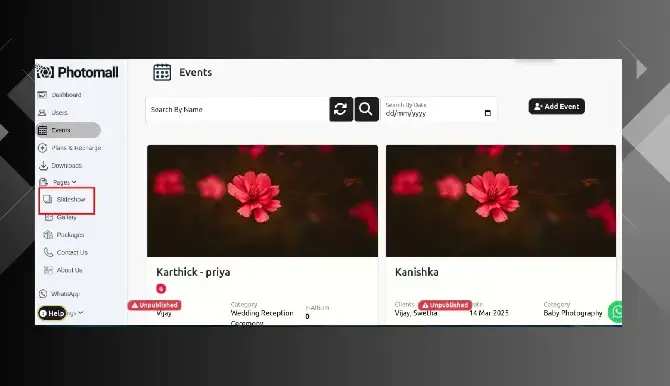Select the Events sidebar item
The width and height of the screenshot is (670, 386).
(x=68, y=130)
